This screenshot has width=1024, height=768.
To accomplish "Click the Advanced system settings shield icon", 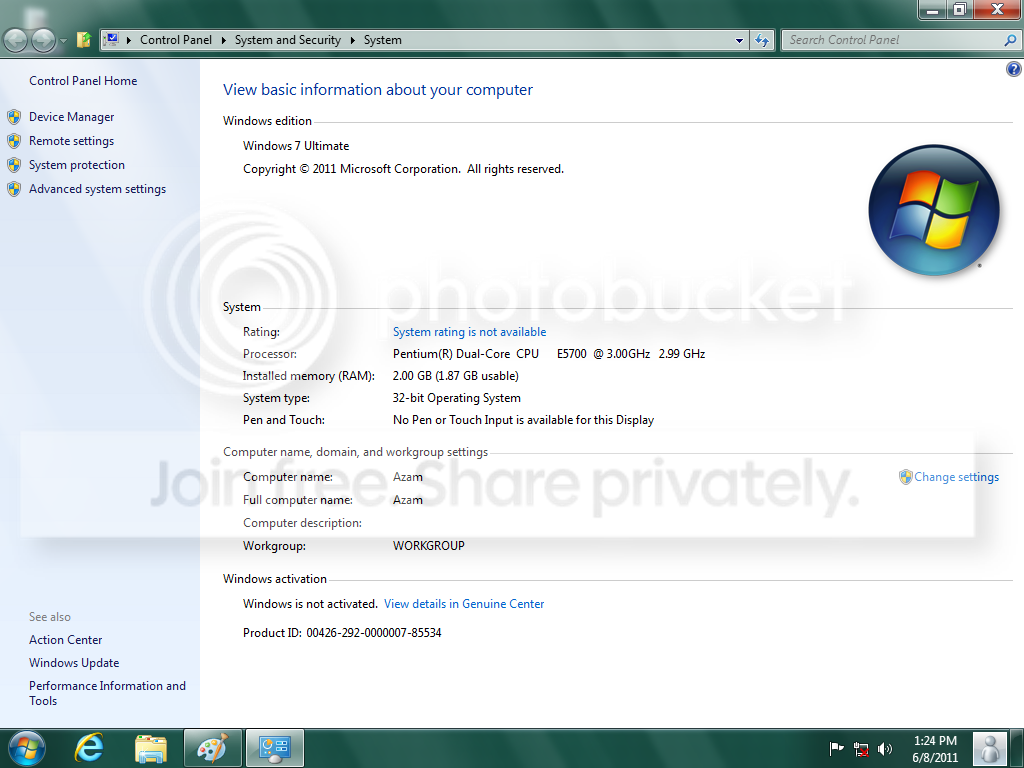I will 14,189.
